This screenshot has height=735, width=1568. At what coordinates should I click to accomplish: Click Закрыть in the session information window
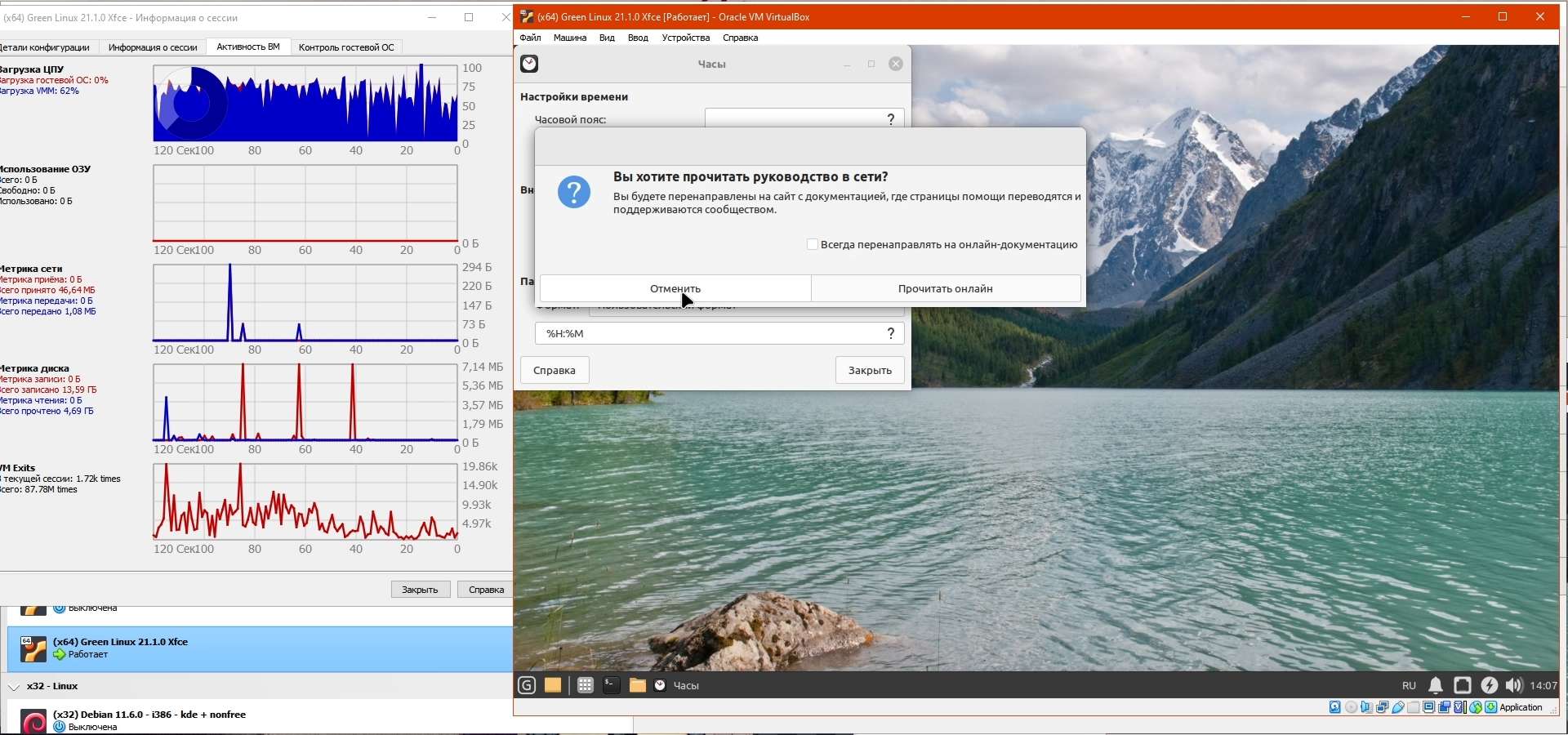pyautogui.click(x=420, y=590)
